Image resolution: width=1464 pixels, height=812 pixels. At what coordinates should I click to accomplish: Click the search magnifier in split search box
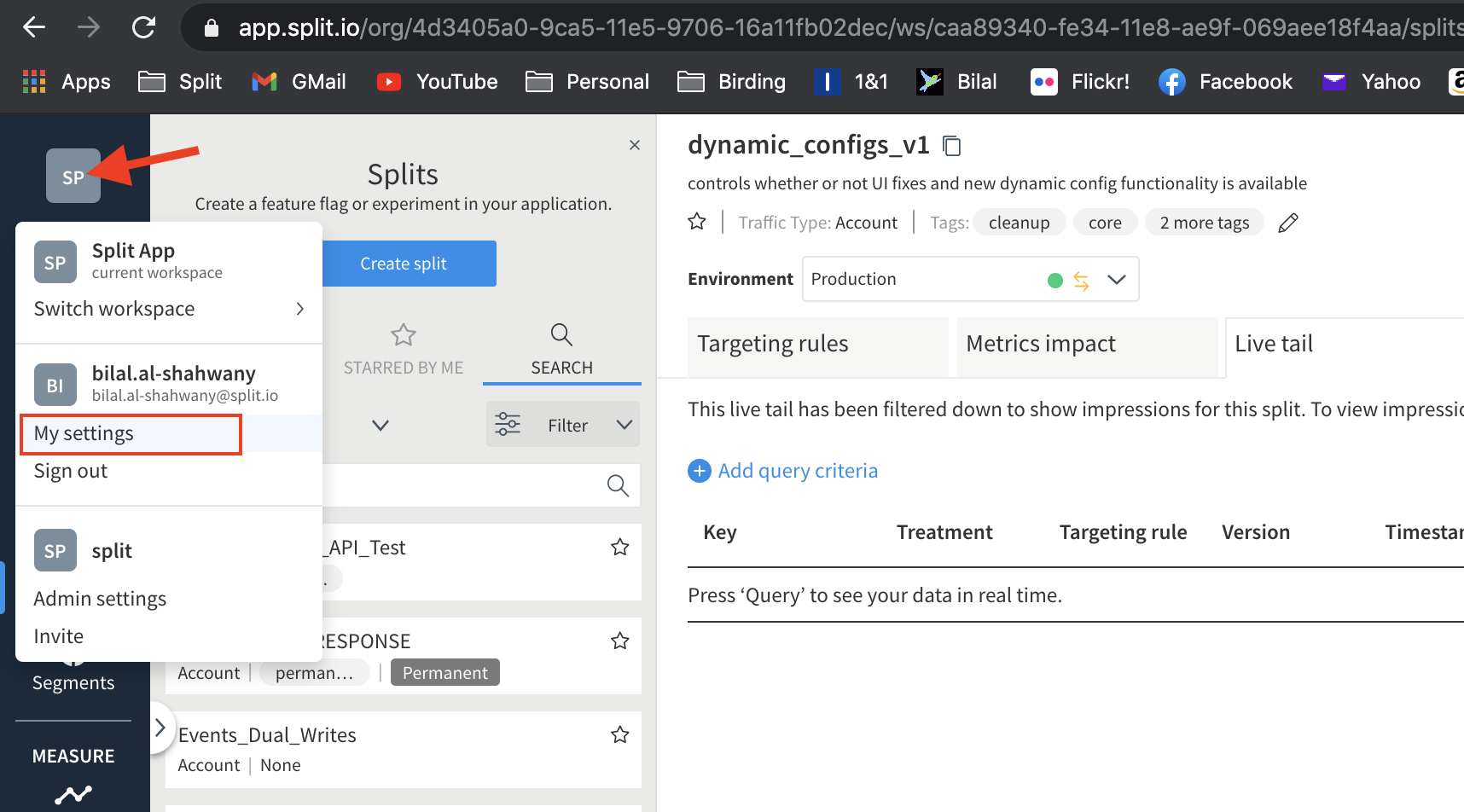618,485
